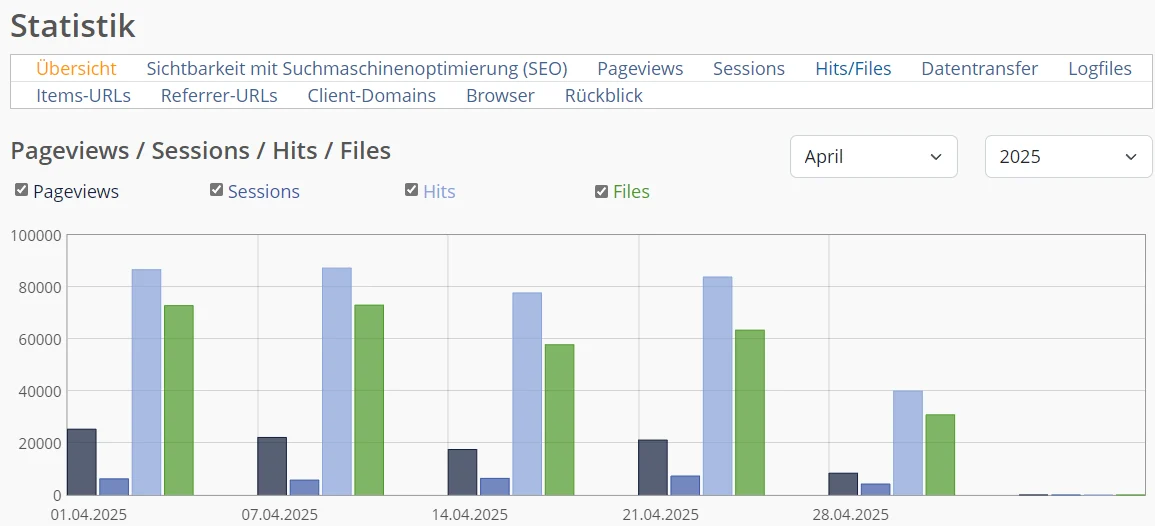Click the Pageviews bar for 28.04.2025
Image resolution: width=1155 pixels, height=526 pixels.
[x=843, y=484]
